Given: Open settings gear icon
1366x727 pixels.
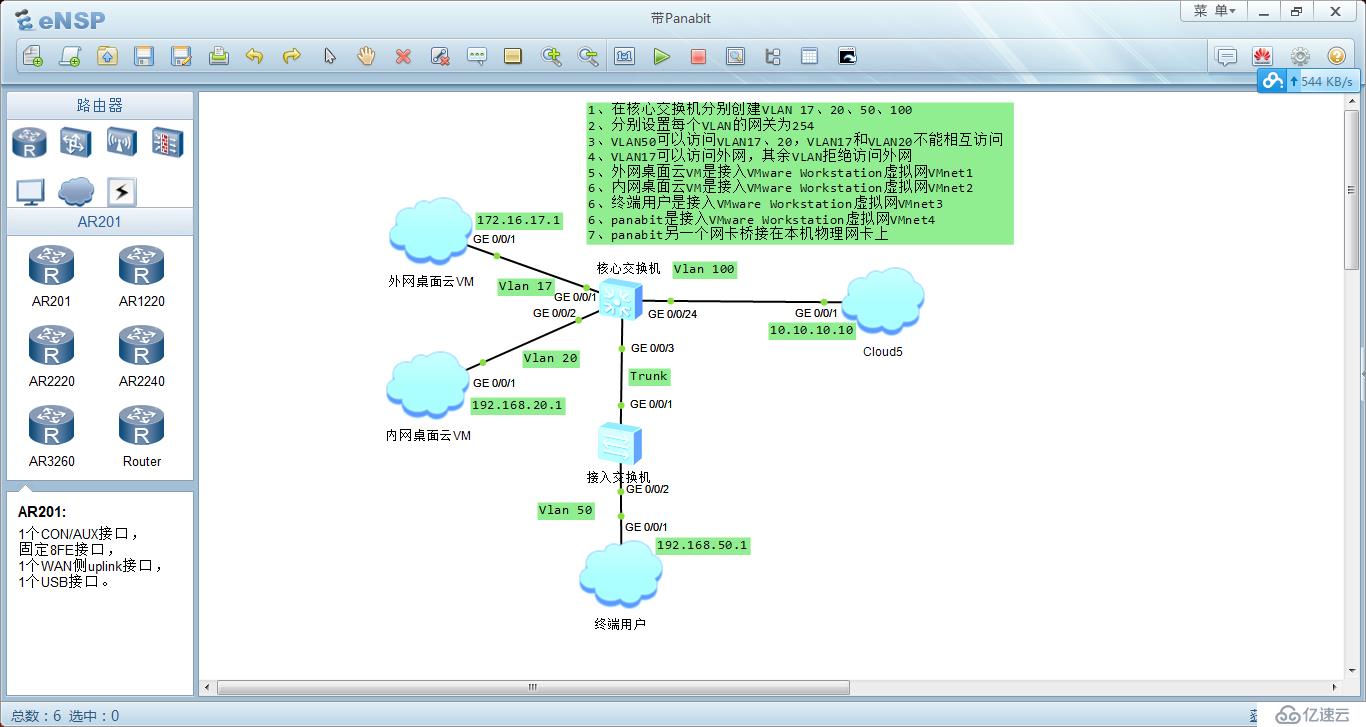Looking at the screenshot, I should [1300, 56].
